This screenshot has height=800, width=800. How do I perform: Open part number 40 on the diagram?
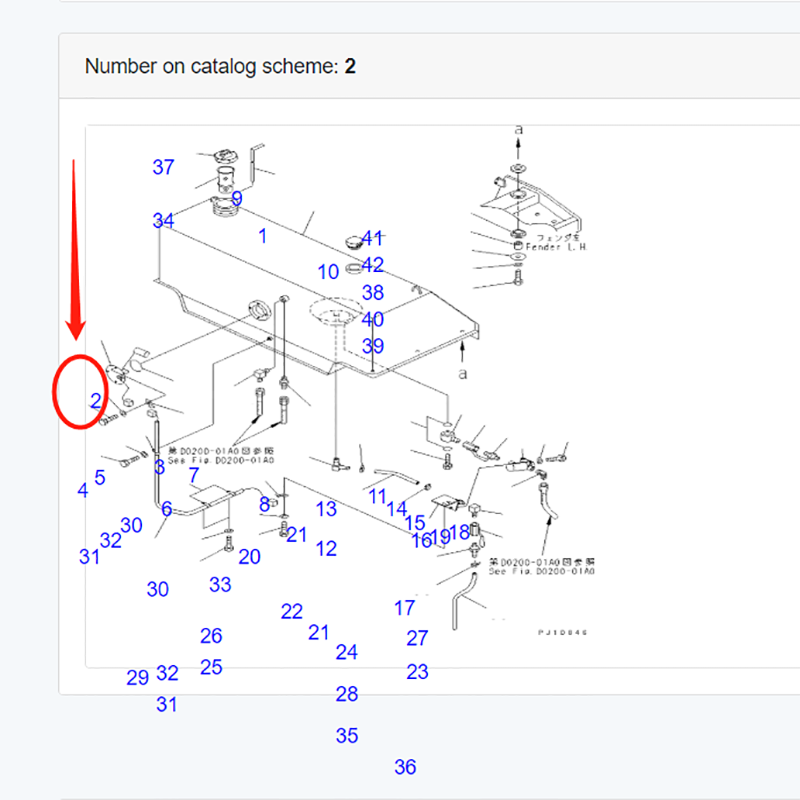click(372, 319)
